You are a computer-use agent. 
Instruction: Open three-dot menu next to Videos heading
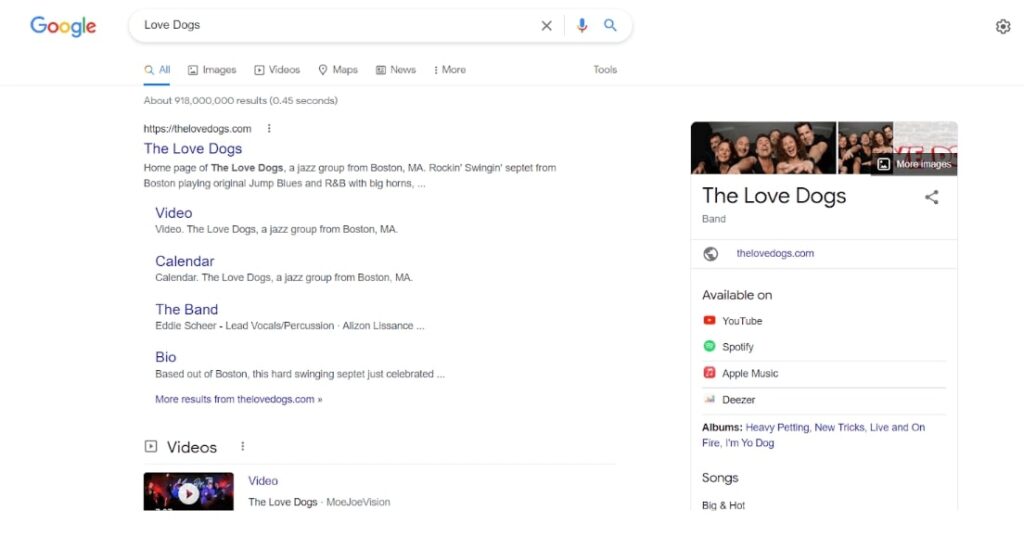(x=242, y=447)
